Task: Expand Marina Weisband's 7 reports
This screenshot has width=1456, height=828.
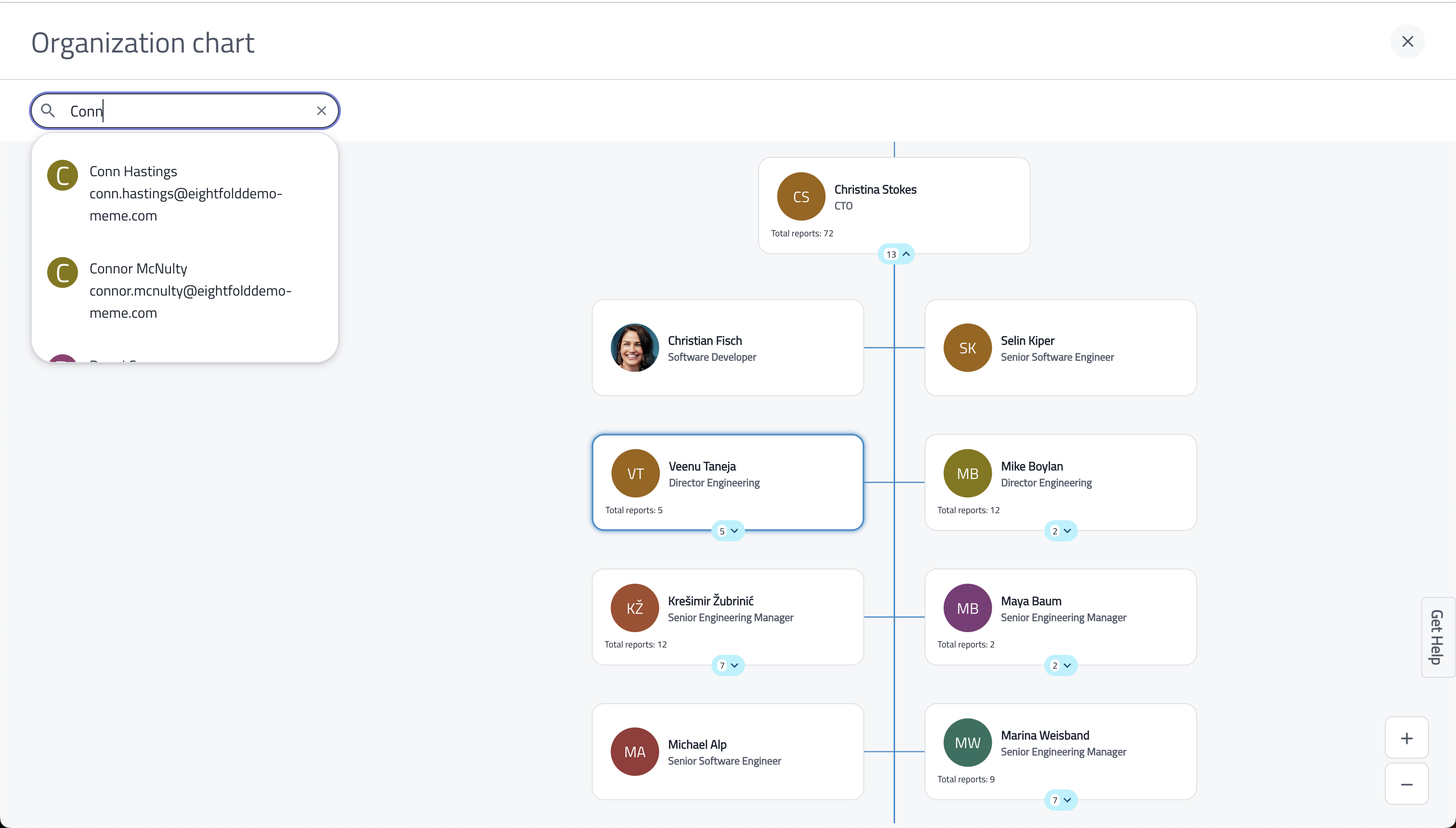Action: pyautogui.click(x=1061, y=800)
